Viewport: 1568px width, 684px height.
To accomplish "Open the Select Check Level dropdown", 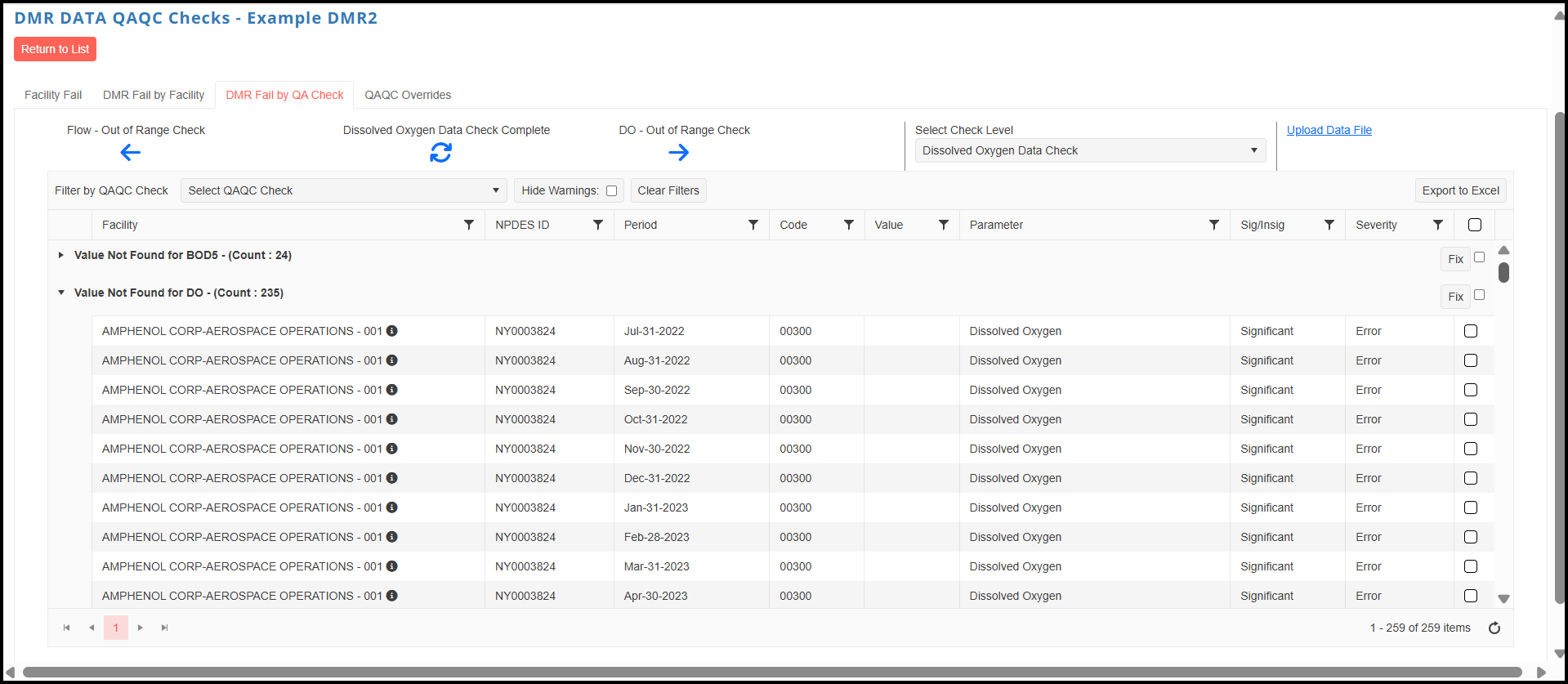I will (x=1090, y=150).
